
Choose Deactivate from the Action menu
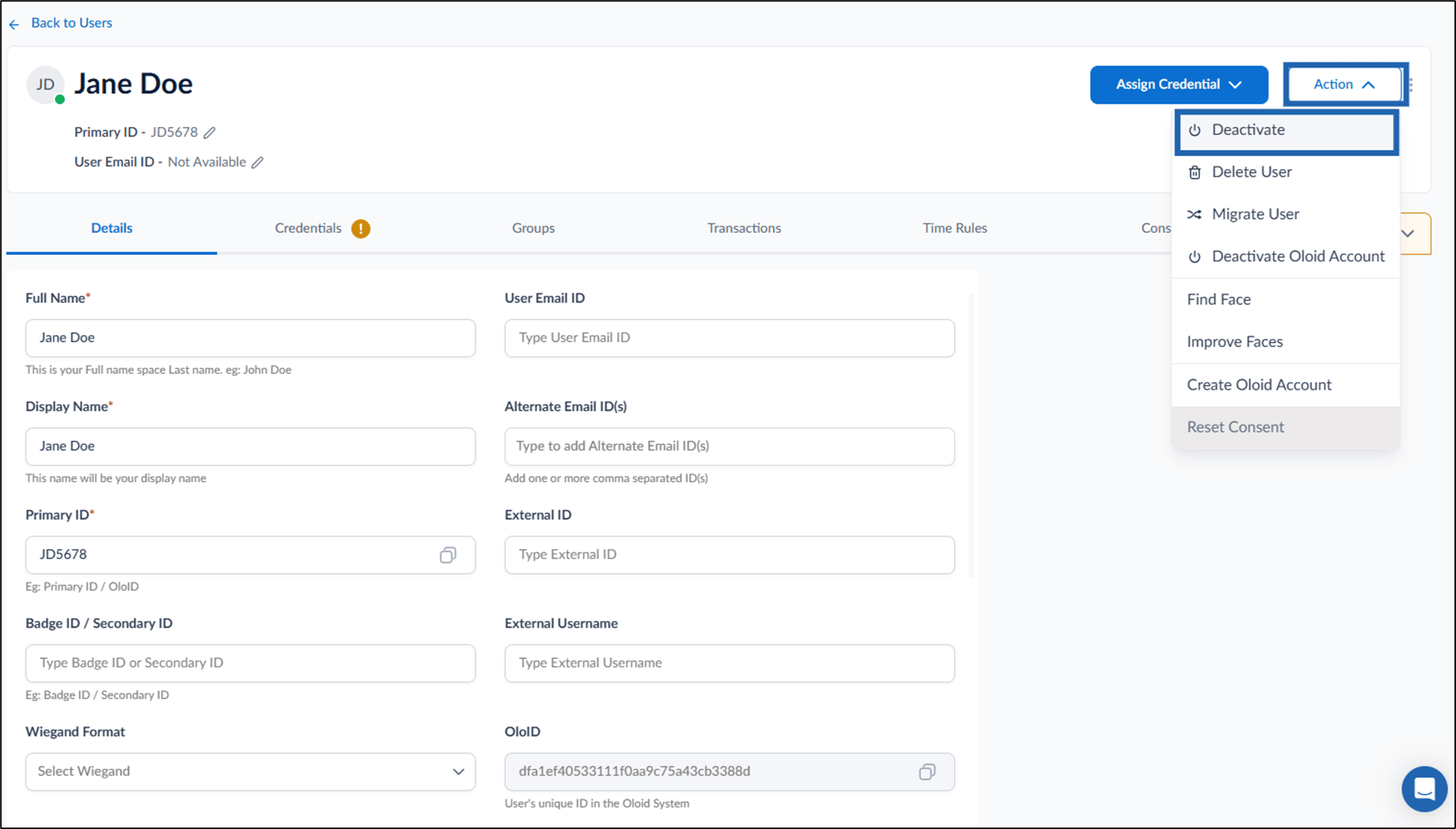[1286, 130]
